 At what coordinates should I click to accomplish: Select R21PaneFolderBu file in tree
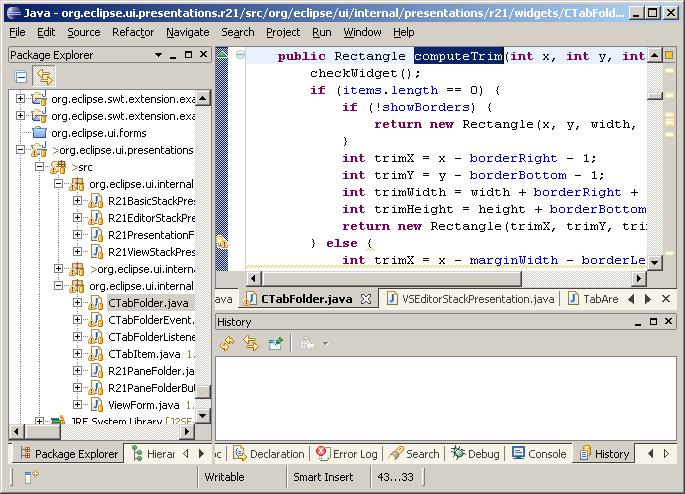click(151, 388)
